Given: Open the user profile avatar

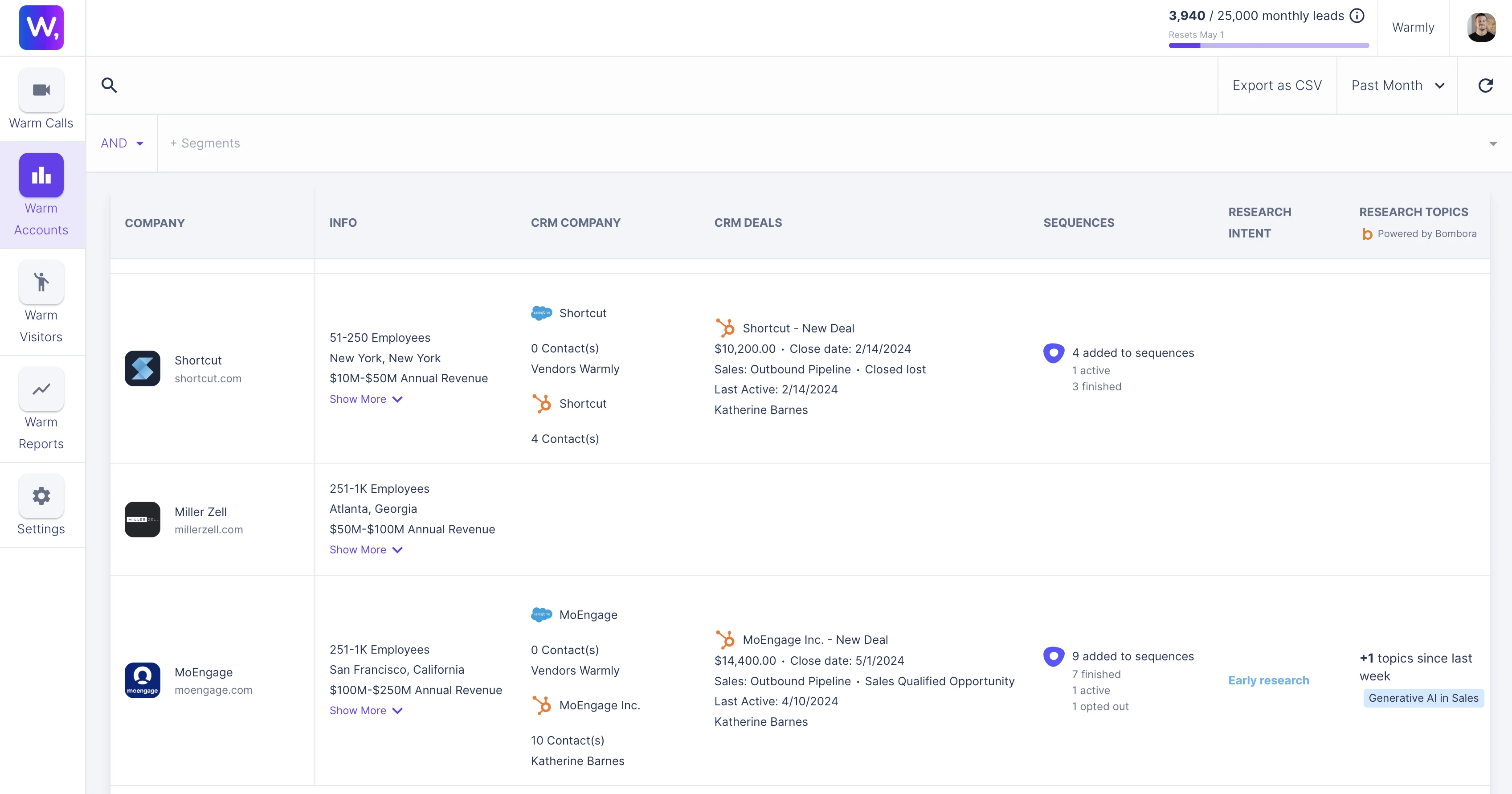Looking at the screenshot, I should click(1481, 28).
